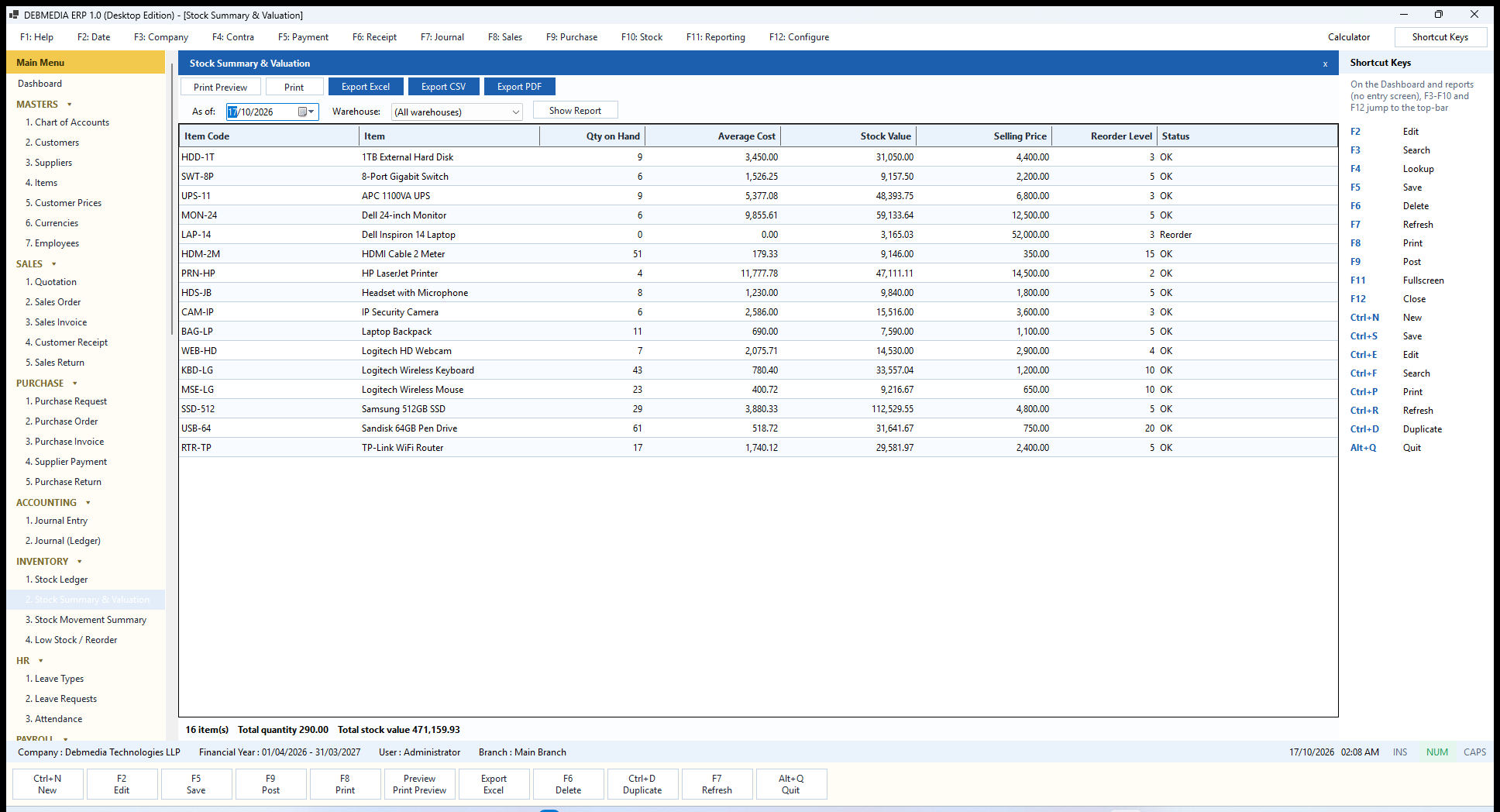Click the Alt+Q Quit bottom button

point(791,784)
